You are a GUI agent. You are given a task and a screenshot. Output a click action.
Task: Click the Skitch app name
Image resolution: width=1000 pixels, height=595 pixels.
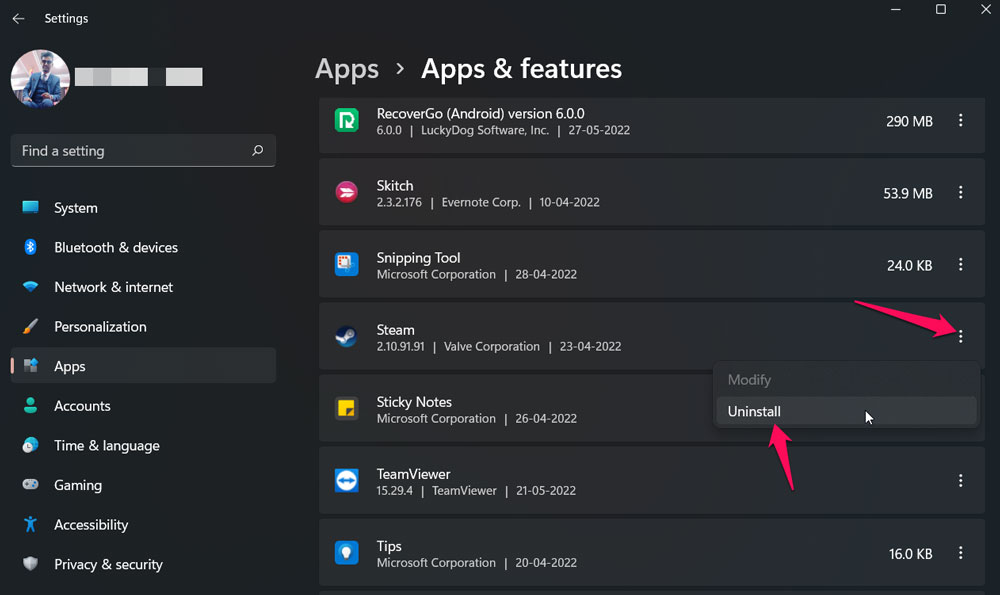[395, 186]
